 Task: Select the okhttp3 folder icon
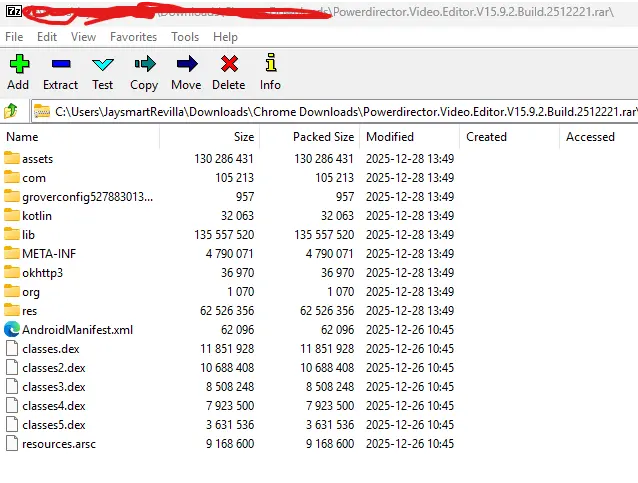[x=12, y=272]
